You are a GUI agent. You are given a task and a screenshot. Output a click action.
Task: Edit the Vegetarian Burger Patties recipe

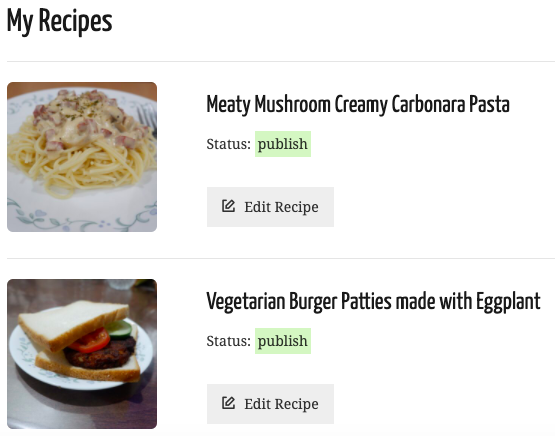coord(270,404)
